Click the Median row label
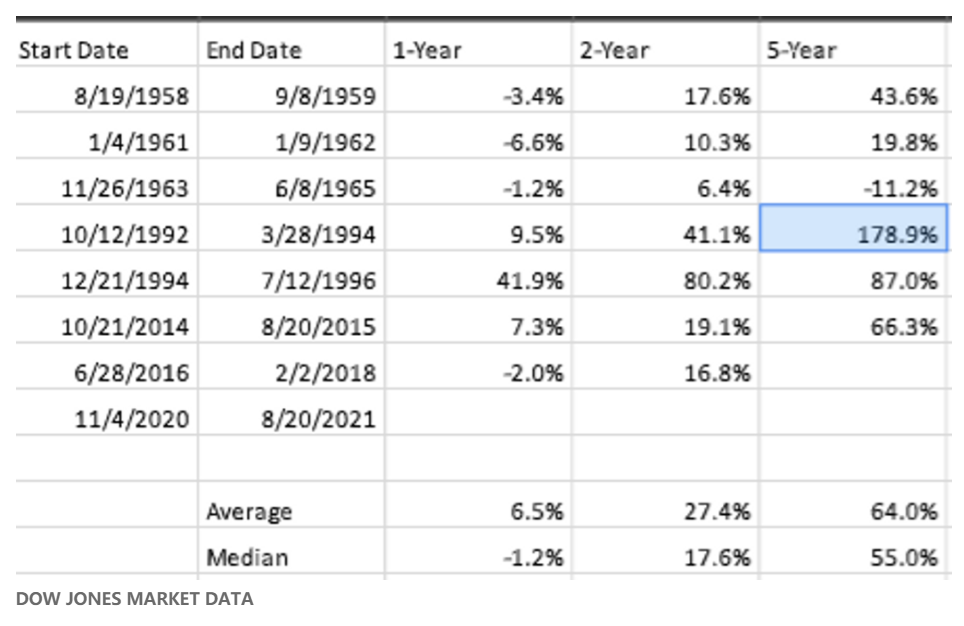The width and height of the screenshot is (964, 626). point(246,558)
